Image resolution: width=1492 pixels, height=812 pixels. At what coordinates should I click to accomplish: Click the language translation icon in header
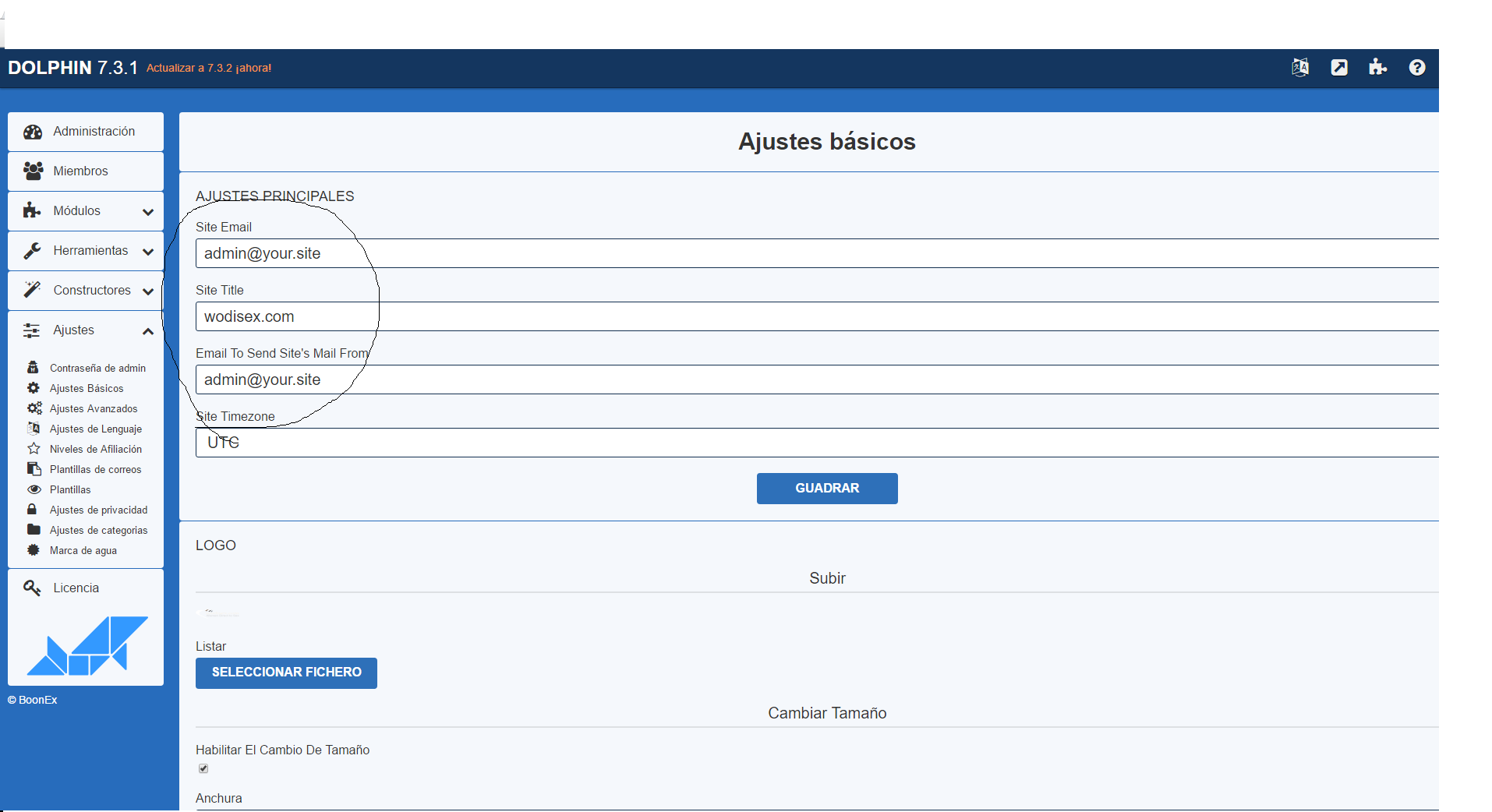coord(1300,68)
